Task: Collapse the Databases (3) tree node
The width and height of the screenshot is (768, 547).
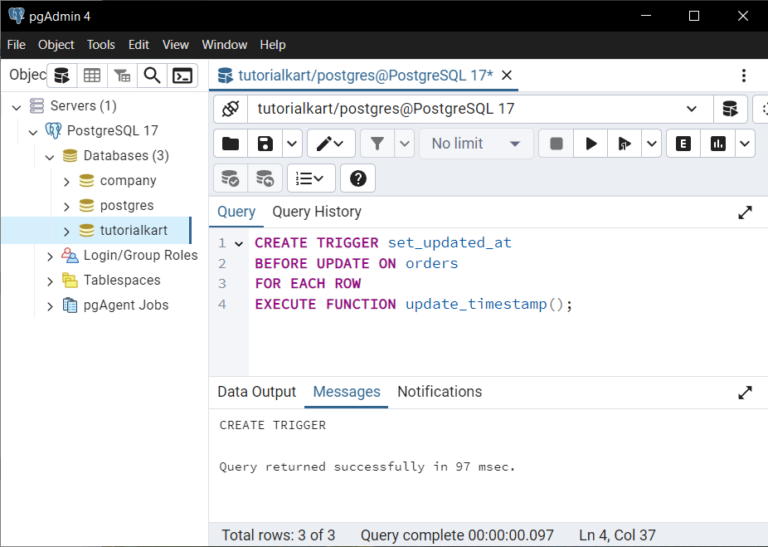Action: (50, 156)
